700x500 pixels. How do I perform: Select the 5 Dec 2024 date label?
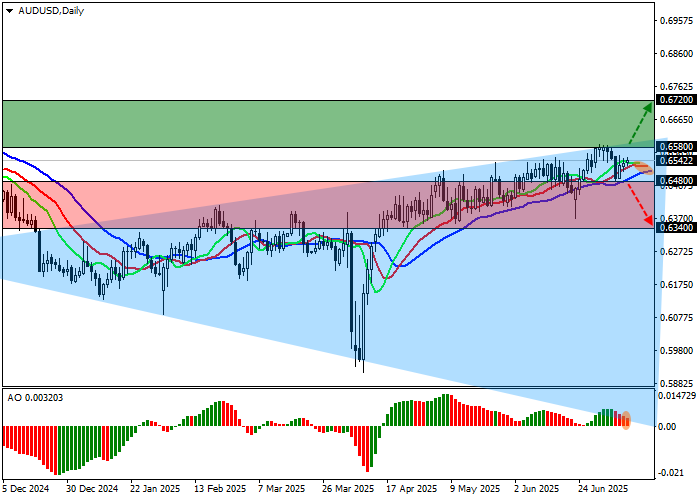tap(26, 489)
